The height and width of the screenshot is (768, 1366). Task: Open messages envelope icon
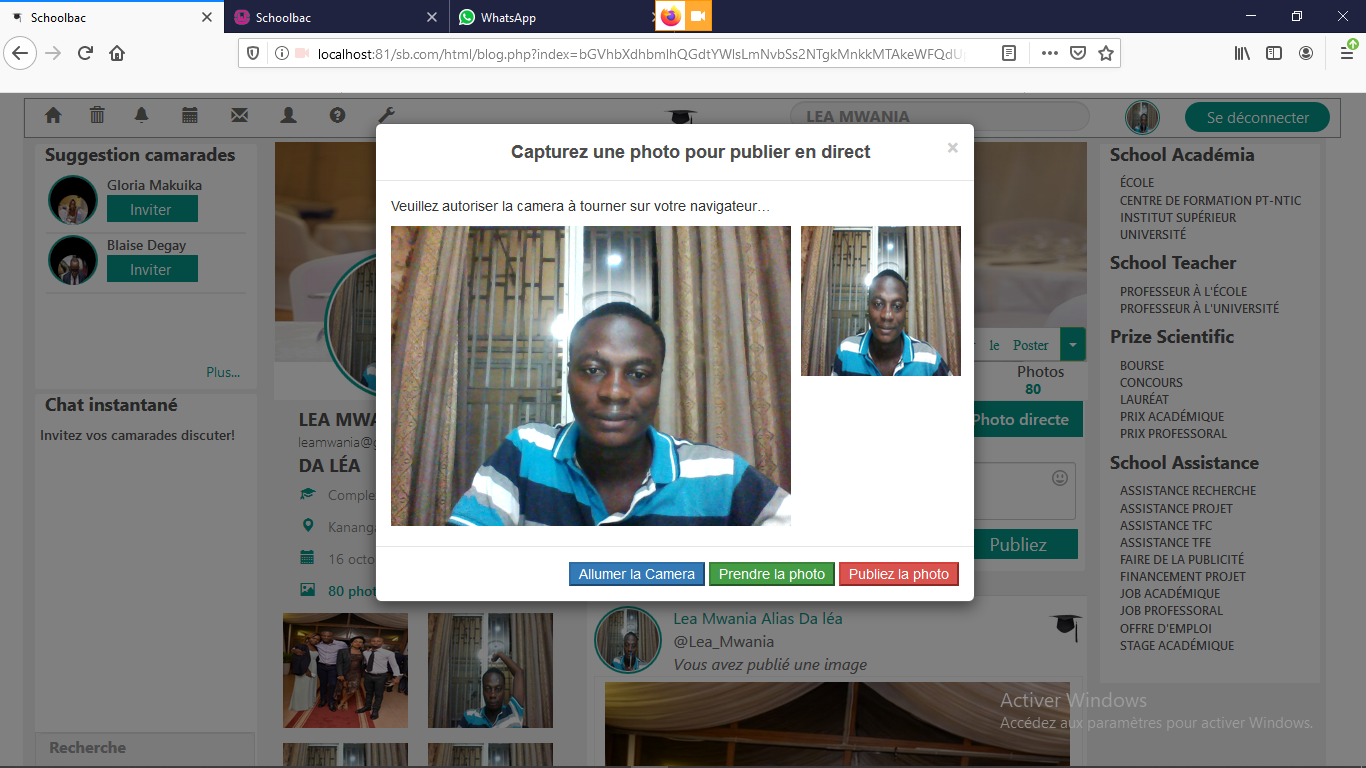click(x=239, y=116)
